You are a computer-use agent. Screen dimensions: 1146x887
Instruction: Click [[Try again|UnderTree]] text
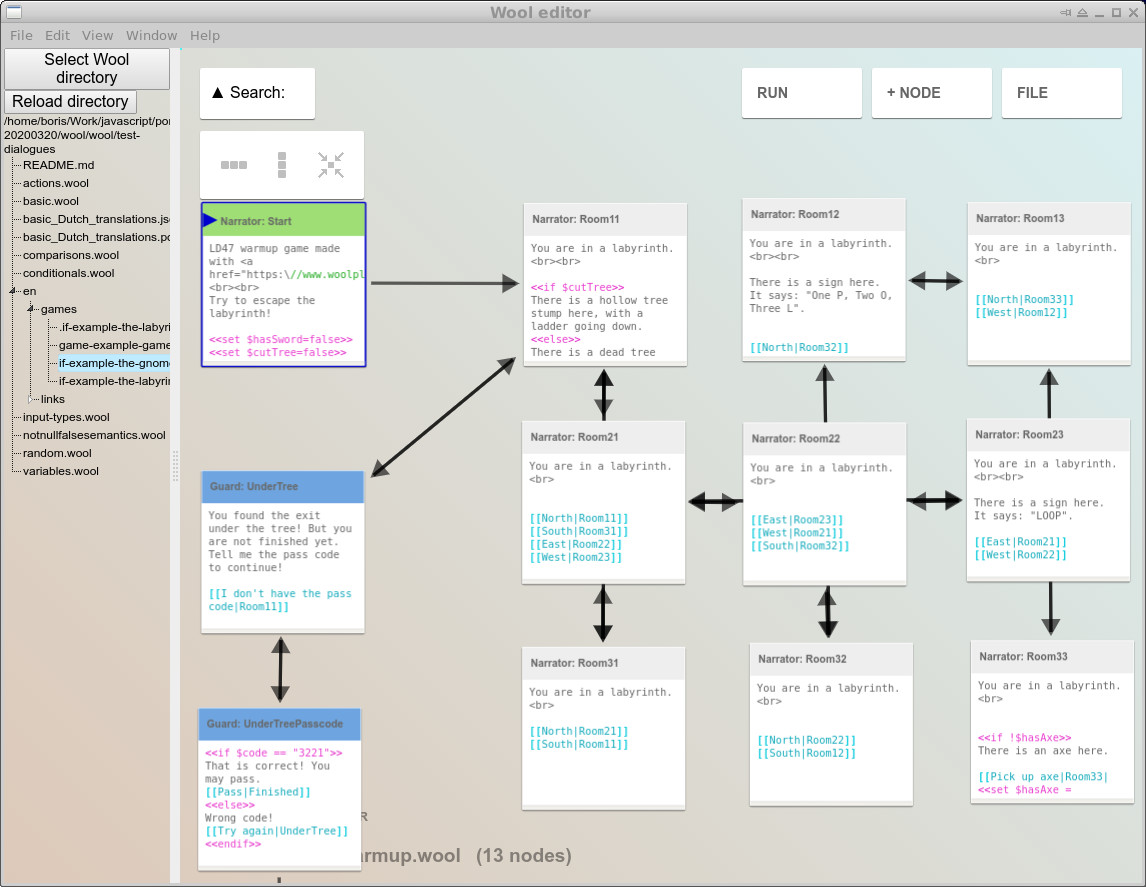(x=276, y=831)
